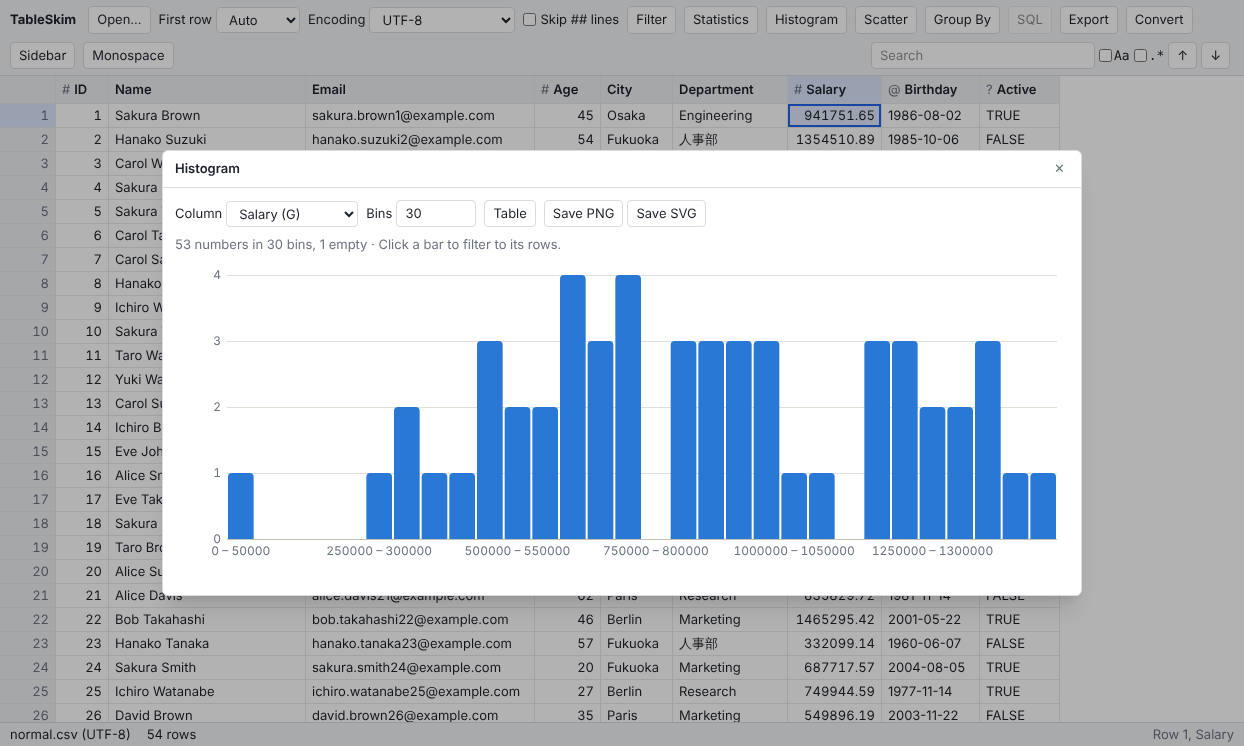Toggle the Sidebar button
The width and height of the screenshot is (1244, 746).
[x=43, y=56]
